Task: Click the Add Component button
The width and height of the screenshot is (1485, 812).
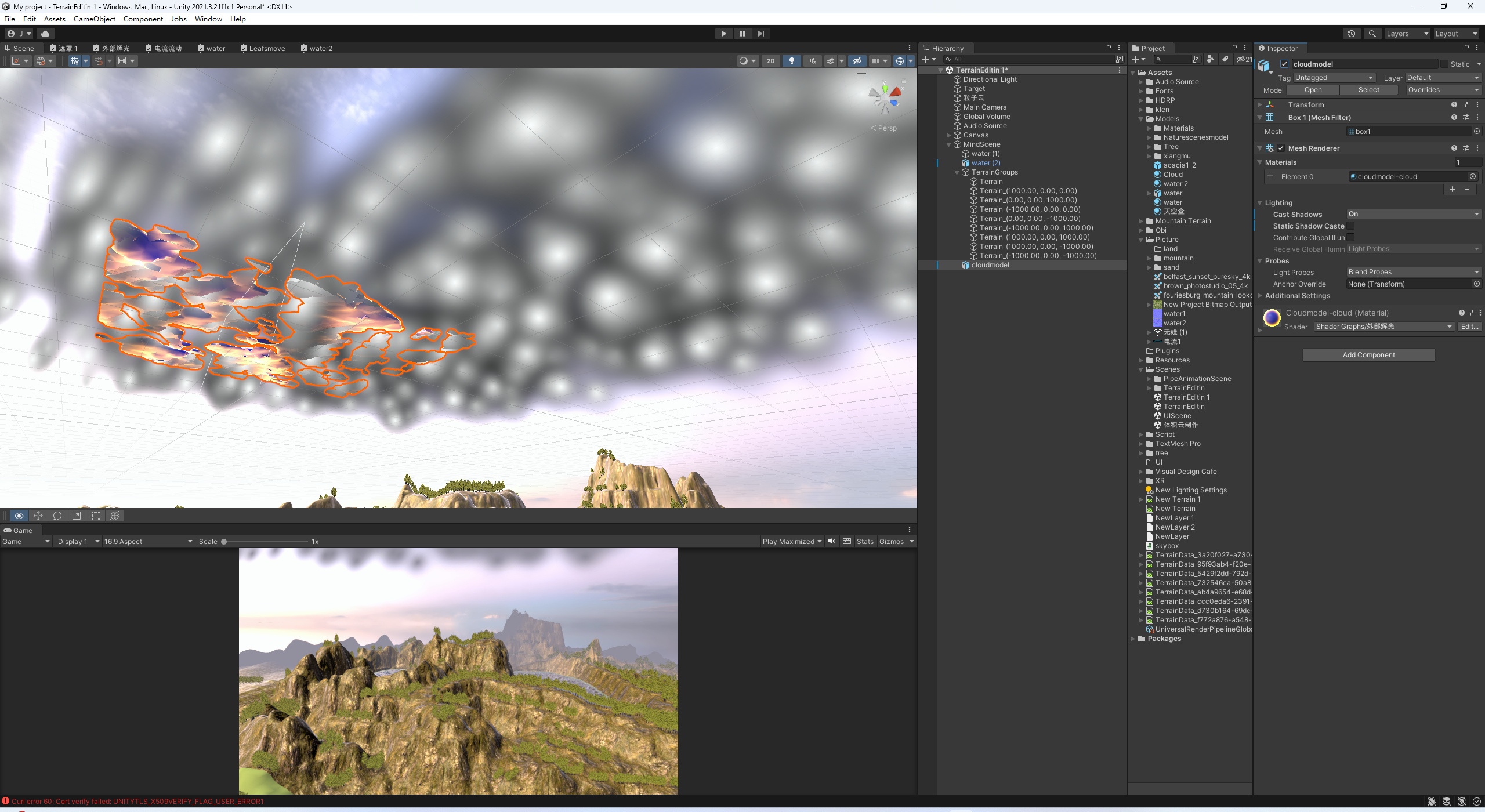Action: [x=1368, y=355]
